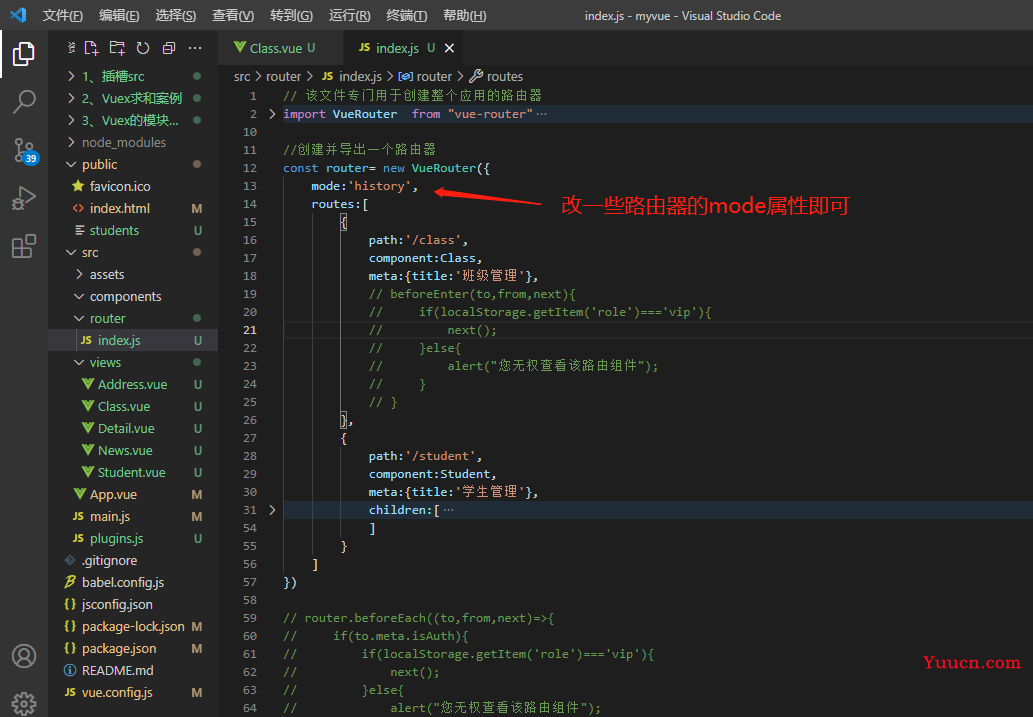Screen dimensions: 1033x717
Task: Open the Explorer view in activity bar
Action: [24, 53]
